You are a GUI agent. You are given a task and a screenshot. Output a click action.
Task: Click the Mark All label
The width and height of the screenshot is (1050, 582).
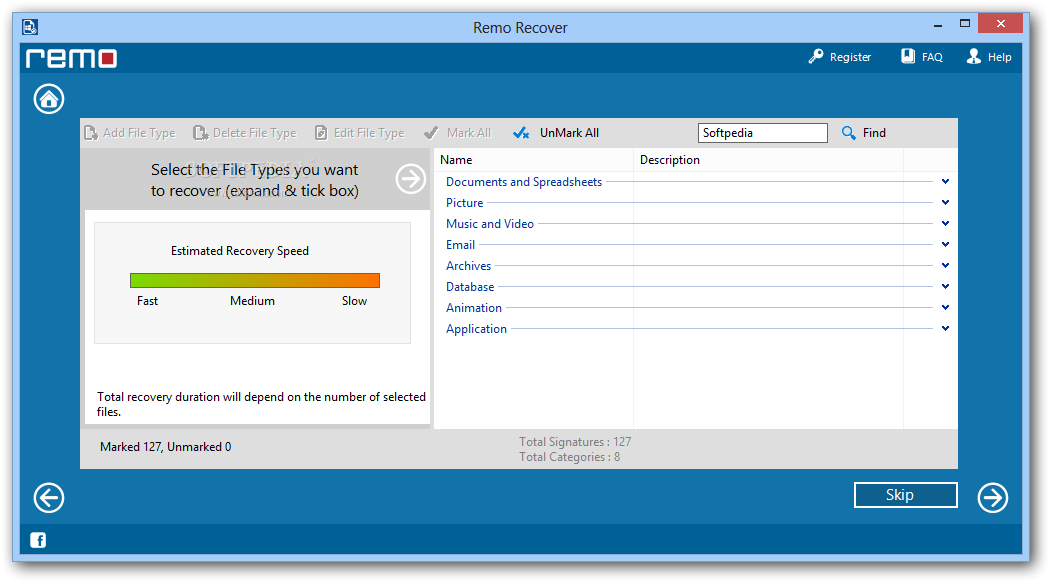[469, 133]
